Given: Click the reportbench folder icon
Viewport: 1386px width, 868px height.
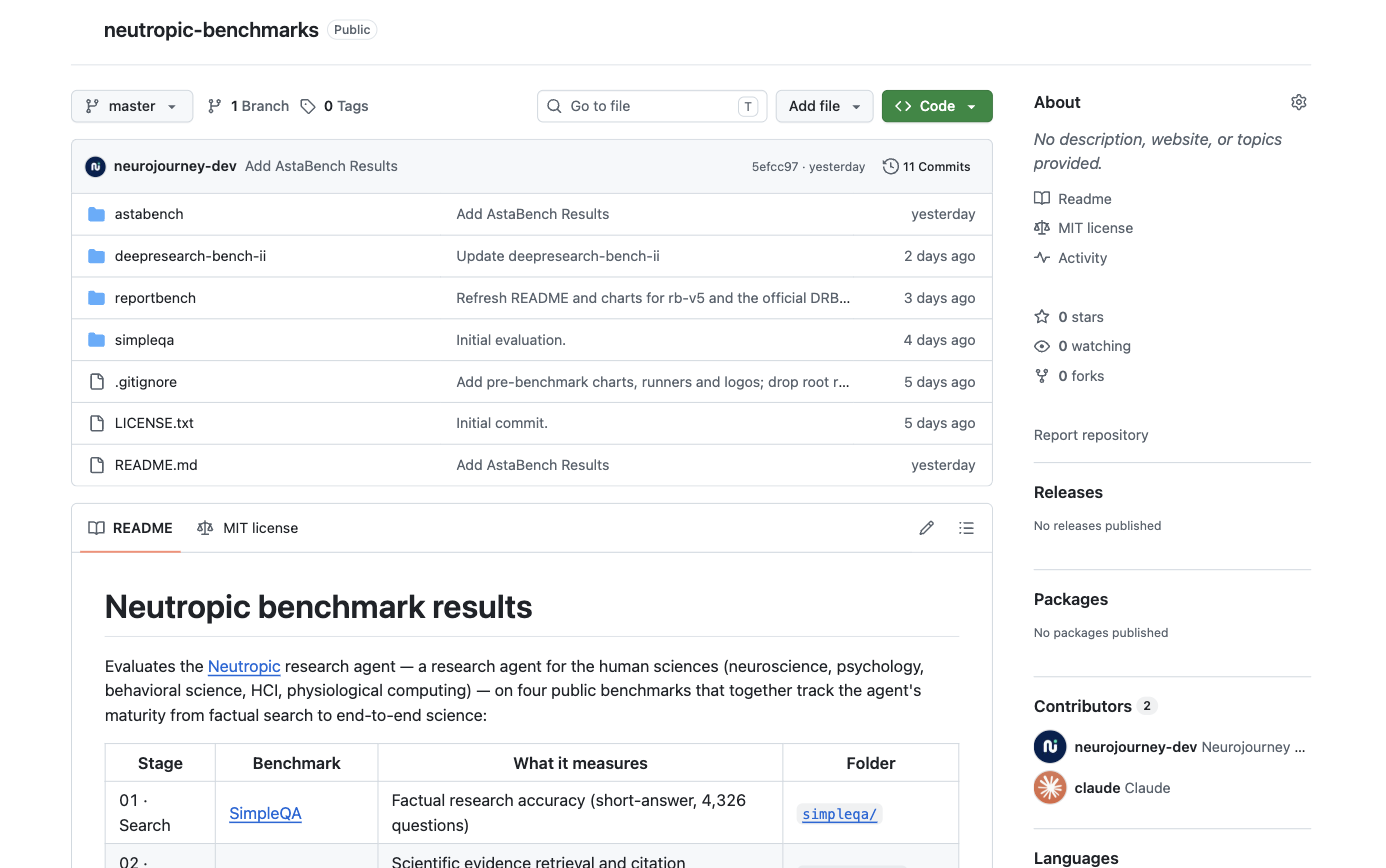Looking at the screenshot, I should click(x=97, y=298).
